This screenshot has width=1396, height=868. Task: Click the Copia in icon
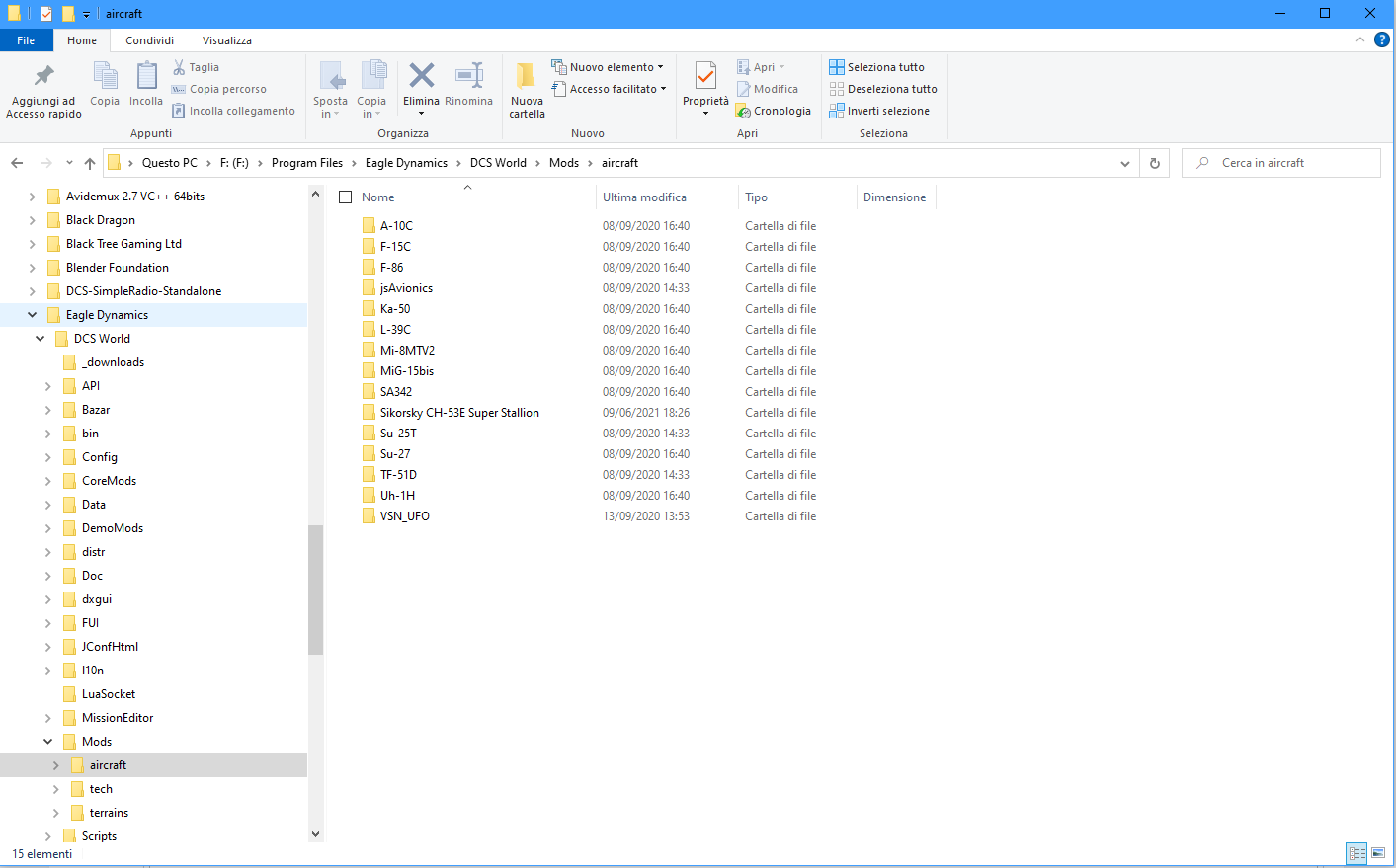(372, 76)
